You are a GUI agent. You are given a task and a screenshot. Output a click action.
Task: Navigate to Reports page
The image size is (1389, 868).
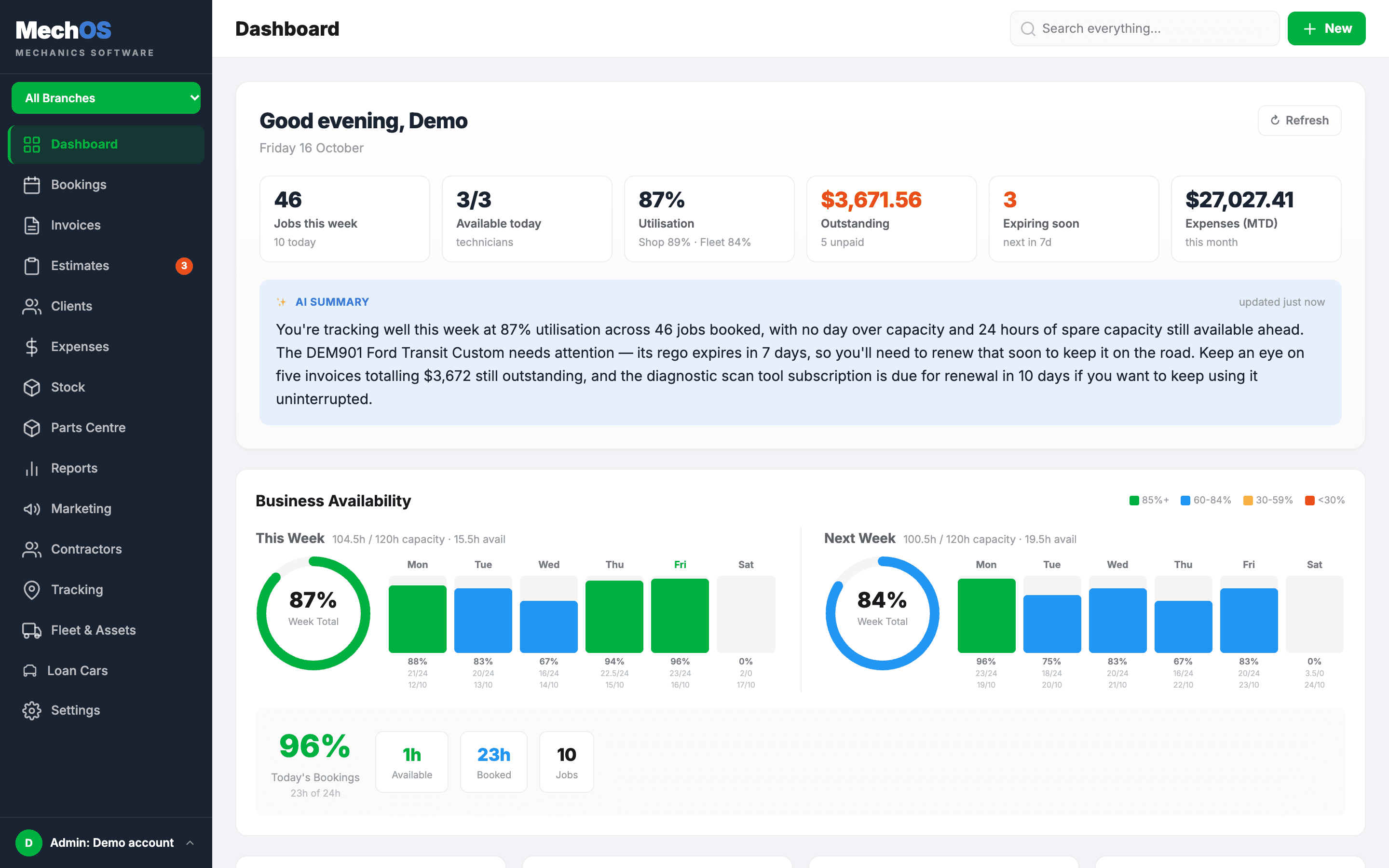pos(106,468)
